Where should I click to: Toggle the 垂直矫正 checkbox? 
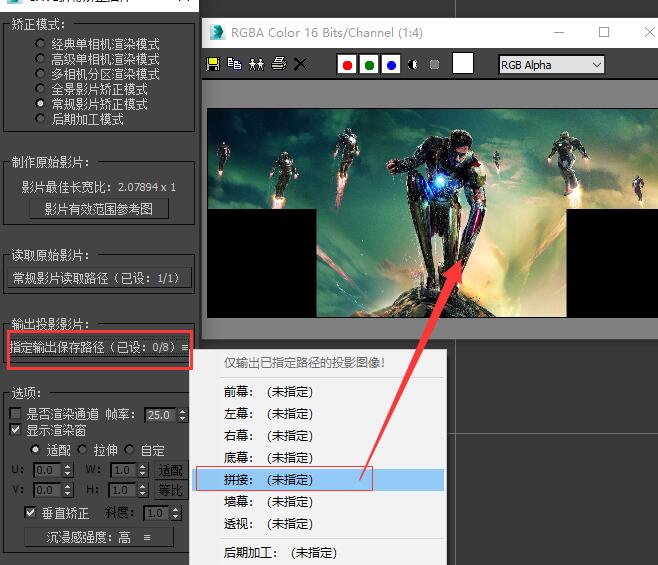tap(30, 513)
